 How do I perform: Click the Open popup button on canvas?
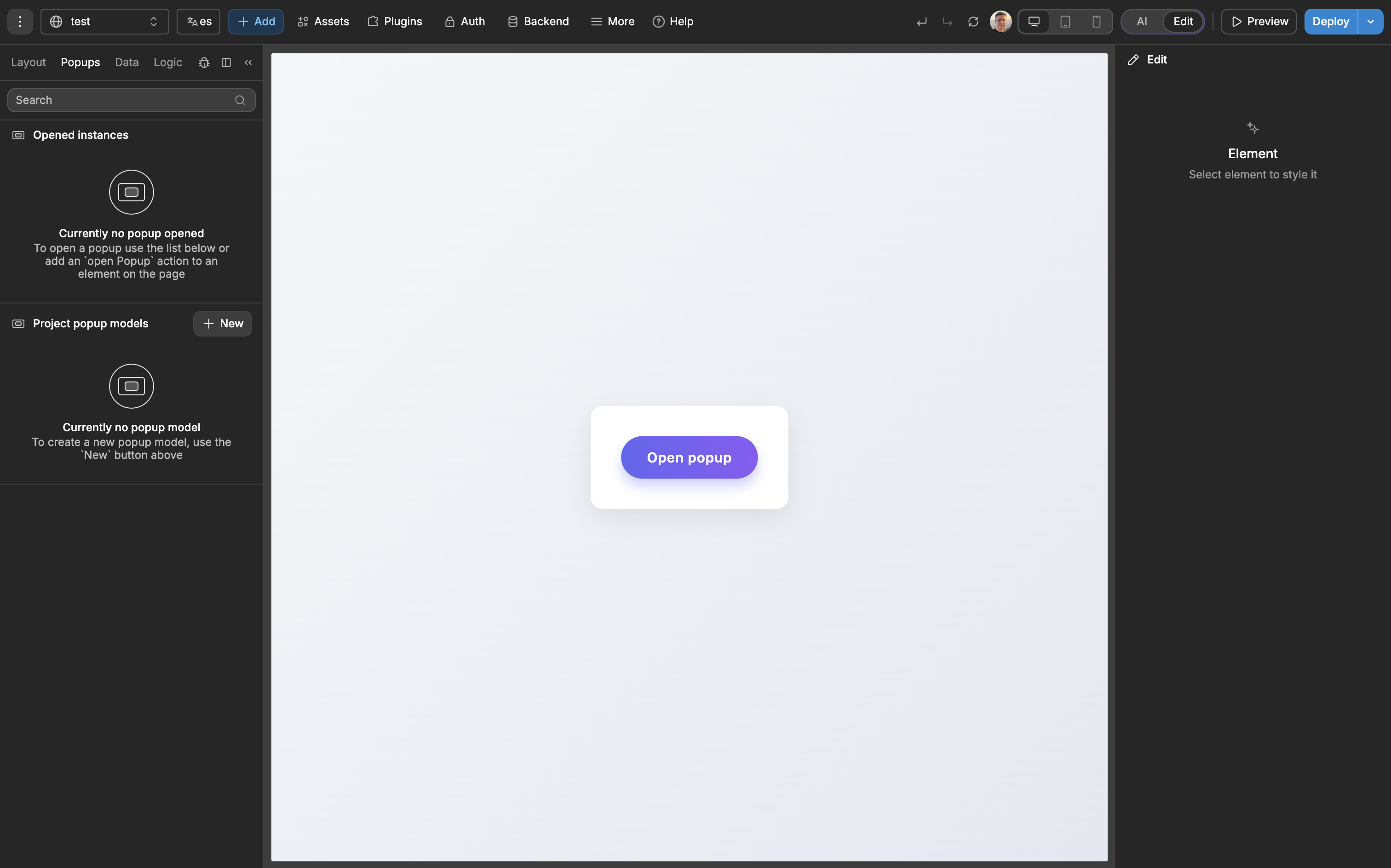[x=689, y=457]
